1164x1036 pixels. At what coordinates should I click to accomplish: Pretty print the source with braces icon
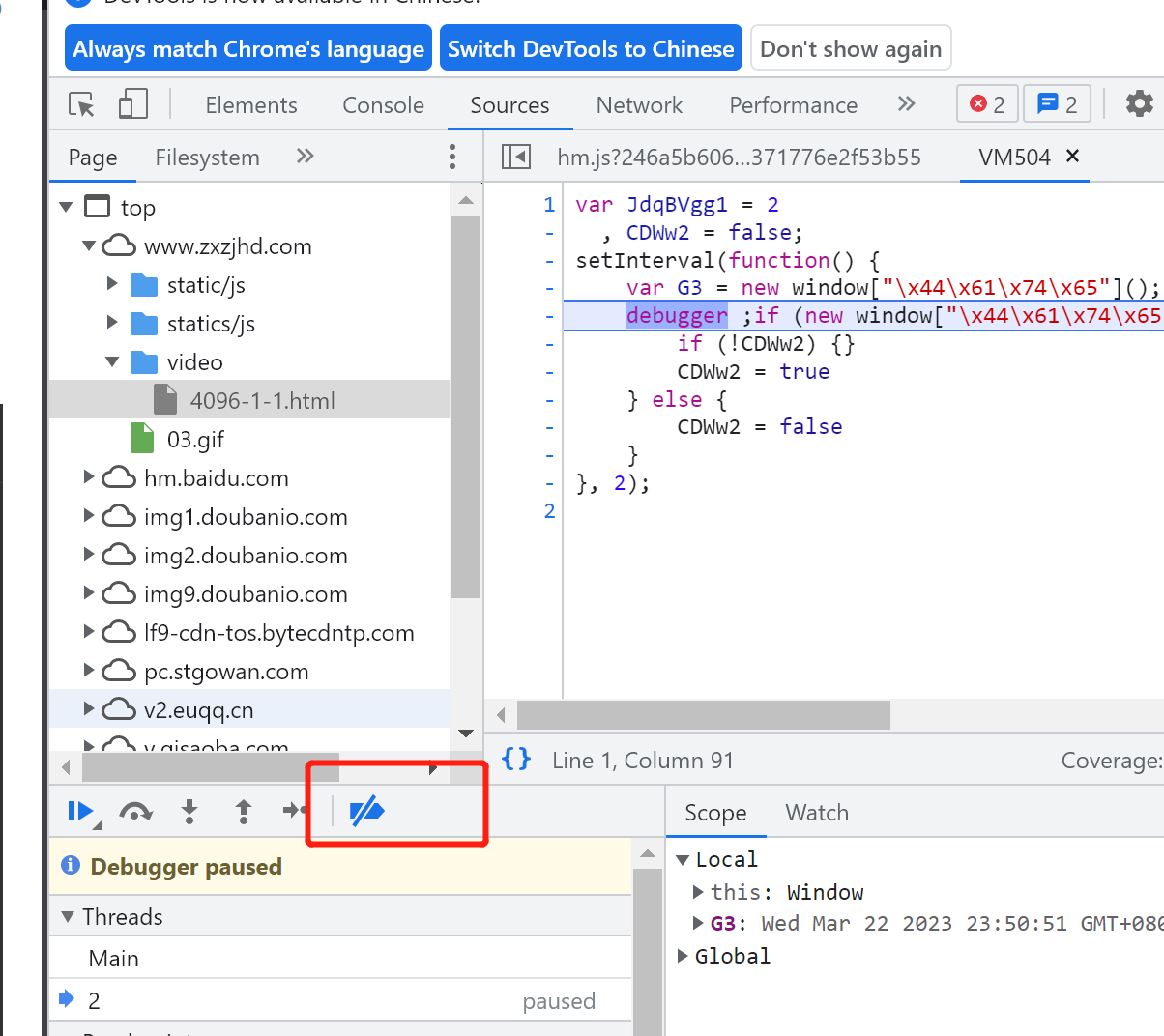point(516,760)
